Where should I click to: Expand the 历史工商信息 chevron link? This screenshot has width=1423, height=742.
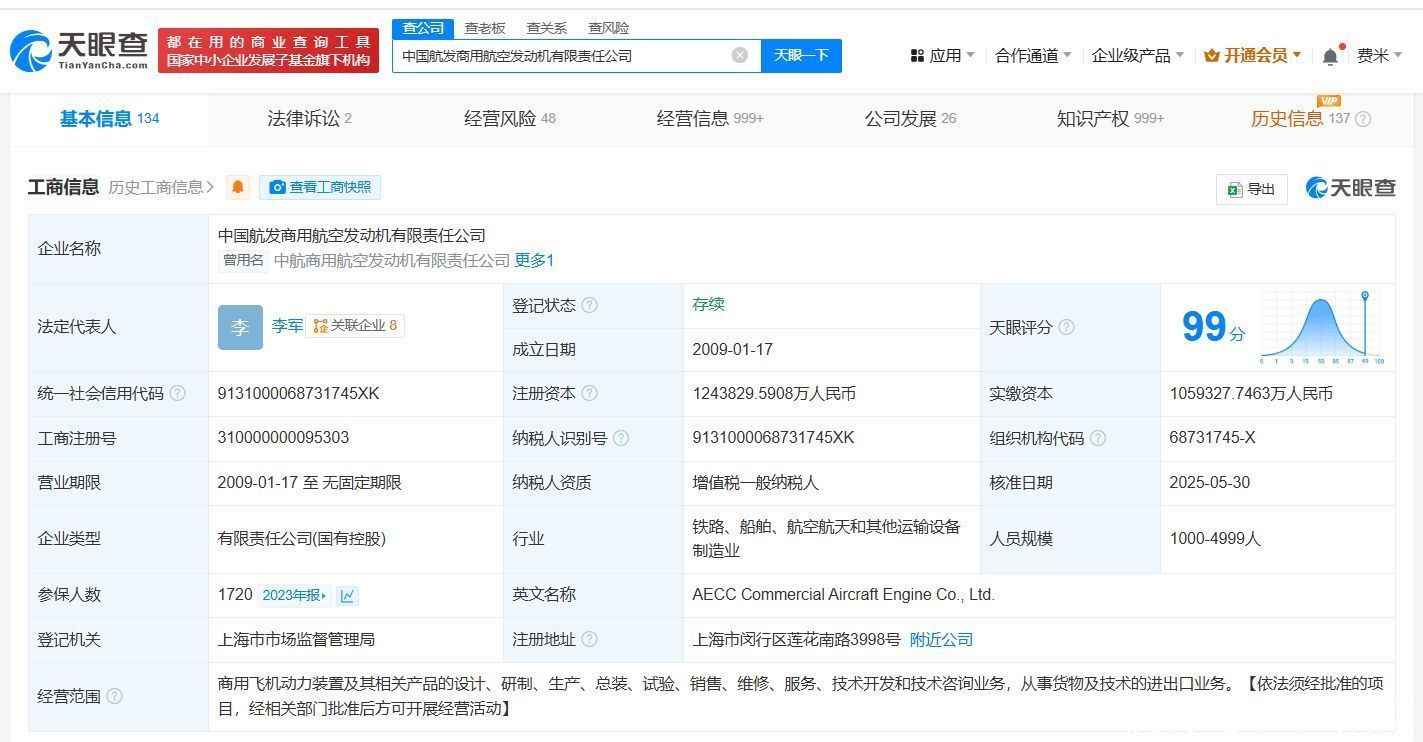coord(161,187)
